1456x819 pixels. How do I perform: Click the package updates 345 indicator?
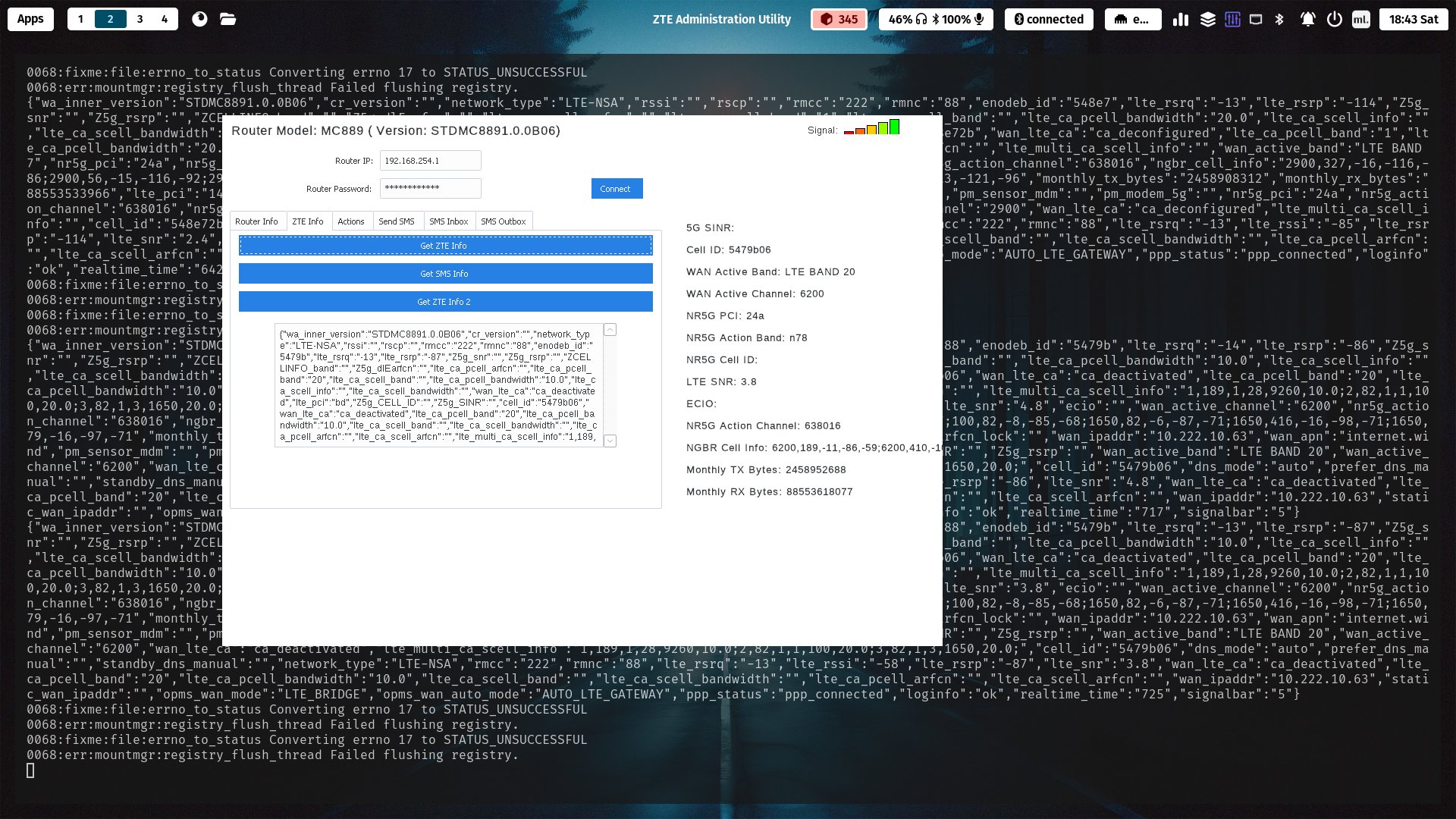pos(839,20)
